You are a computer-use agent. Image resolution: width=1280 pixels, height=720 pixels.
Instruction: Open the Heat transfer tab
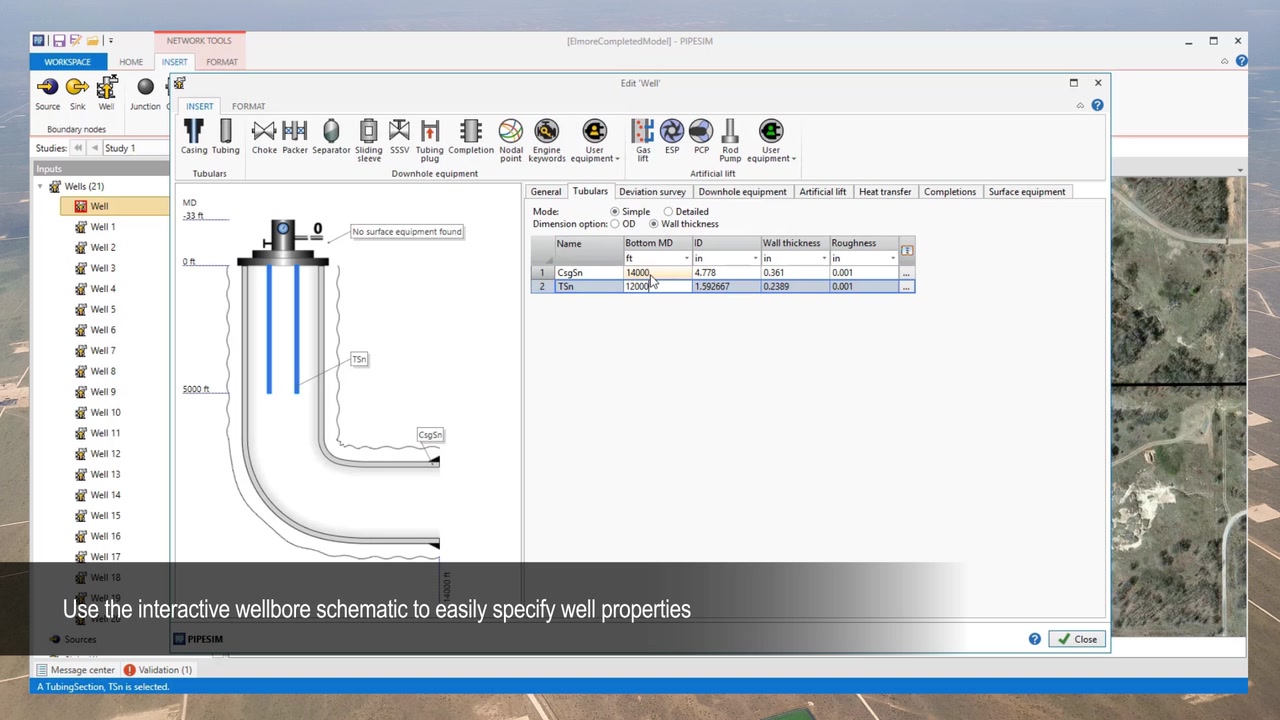pyautogui.click(x=885, y=192)
